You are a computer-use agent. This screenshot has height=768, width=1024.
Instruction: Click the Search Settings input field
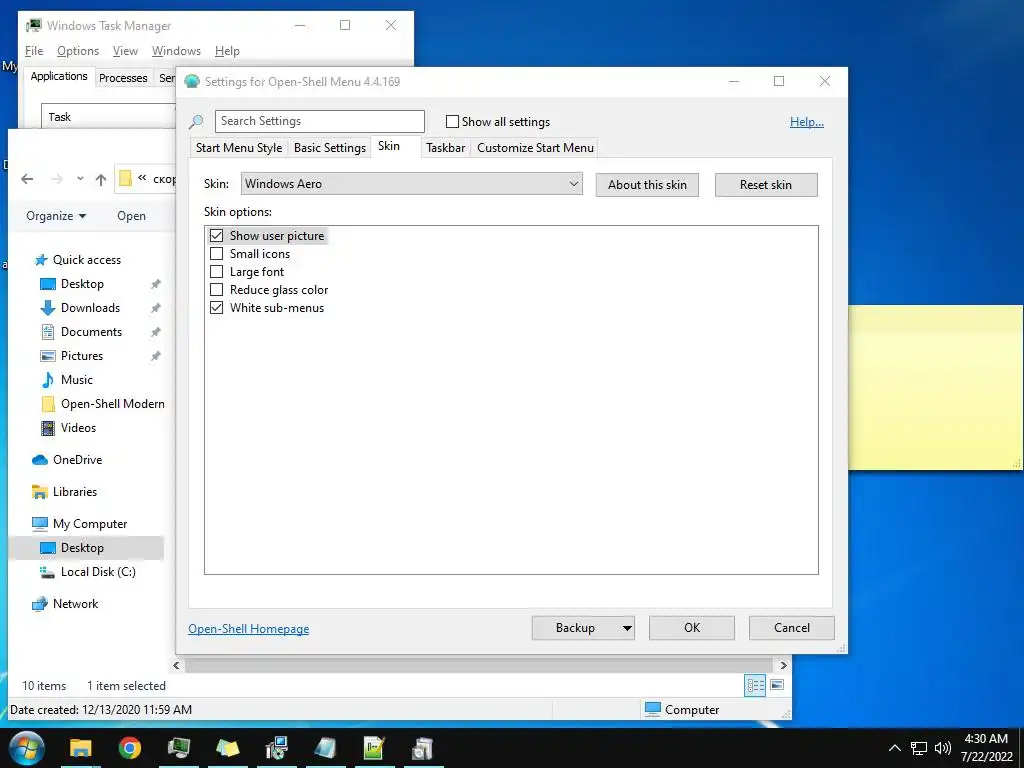(x=320, y=121)
